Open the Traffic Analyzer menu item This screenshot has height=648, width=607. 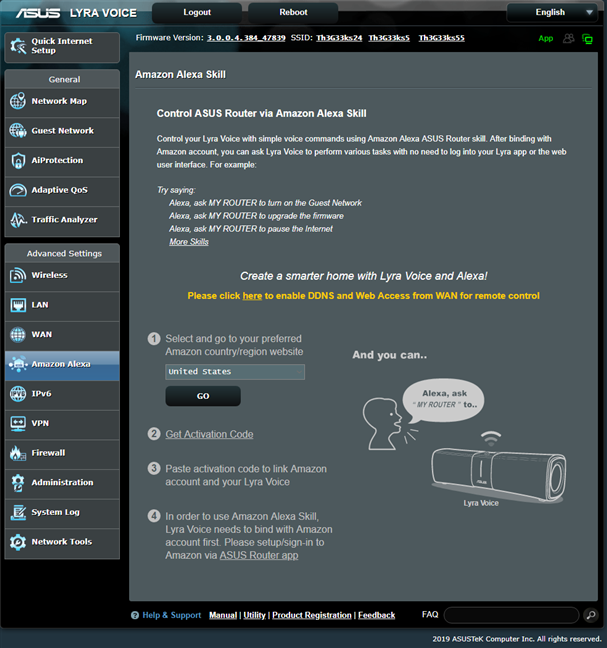point(62,220)
